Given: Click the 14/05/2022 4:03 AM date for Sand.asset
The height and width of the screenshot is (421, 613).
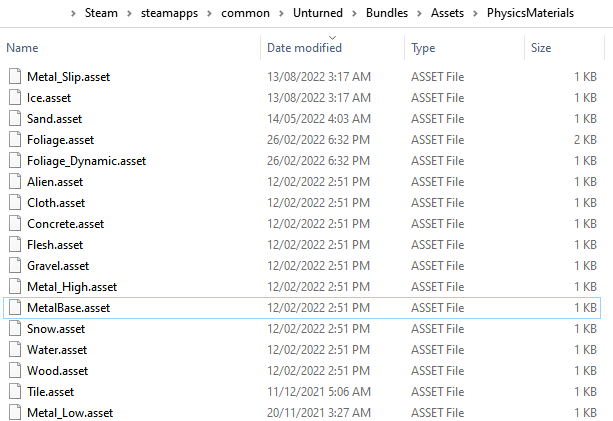Looking at the screenshot, I should (319, 119).
